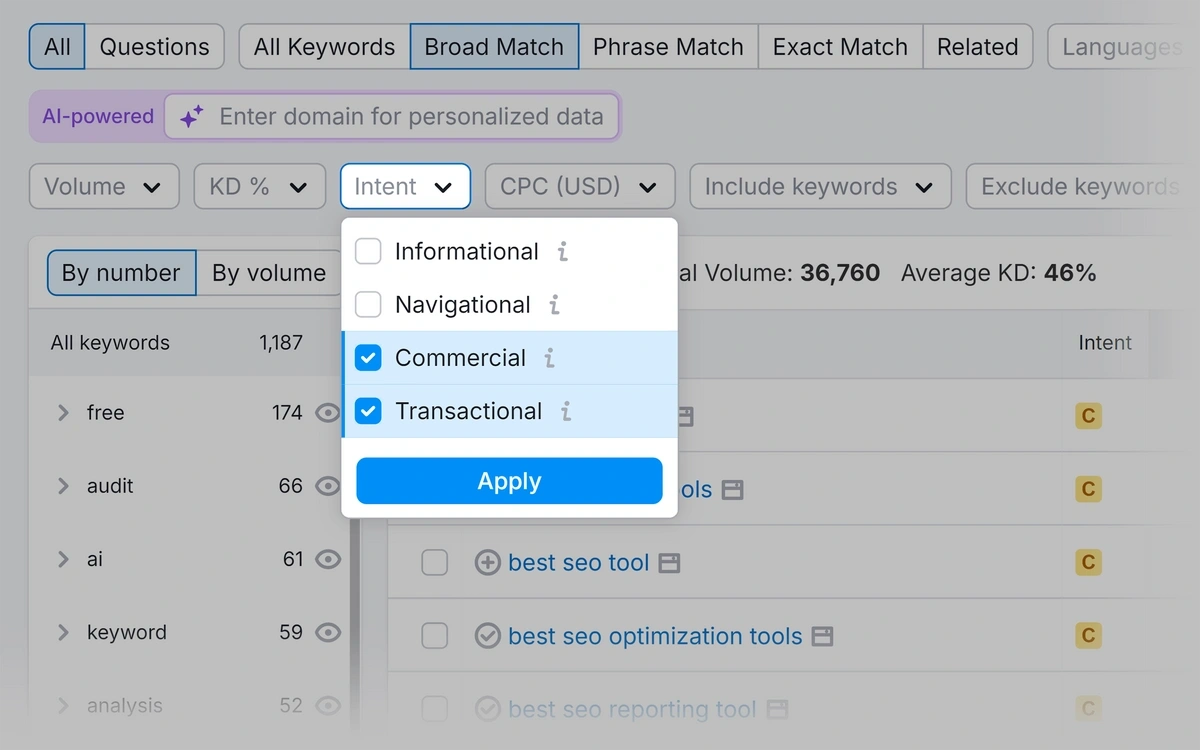Viewport: 1200px width, 750px height.
Task: Expand the ai keyword group
Action: coord(63,559)
